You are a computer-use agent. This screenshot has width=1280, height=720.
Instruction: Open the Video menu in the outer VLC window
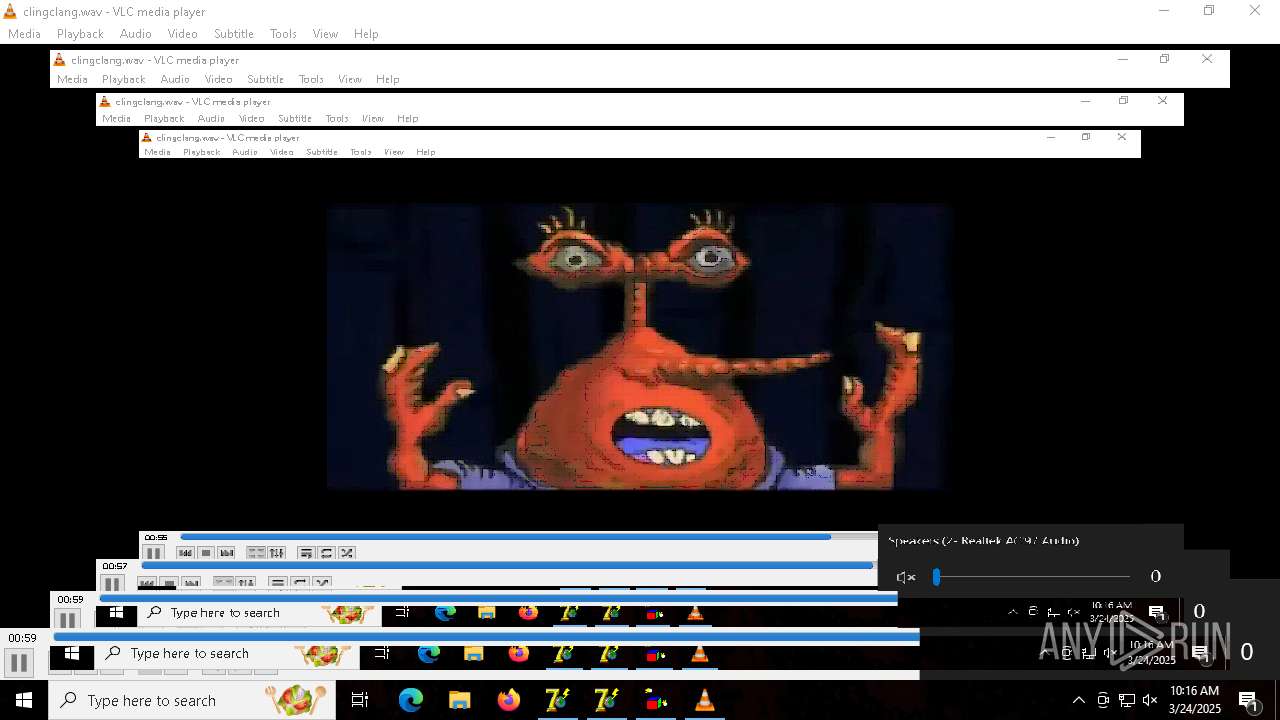coord(183,34)
